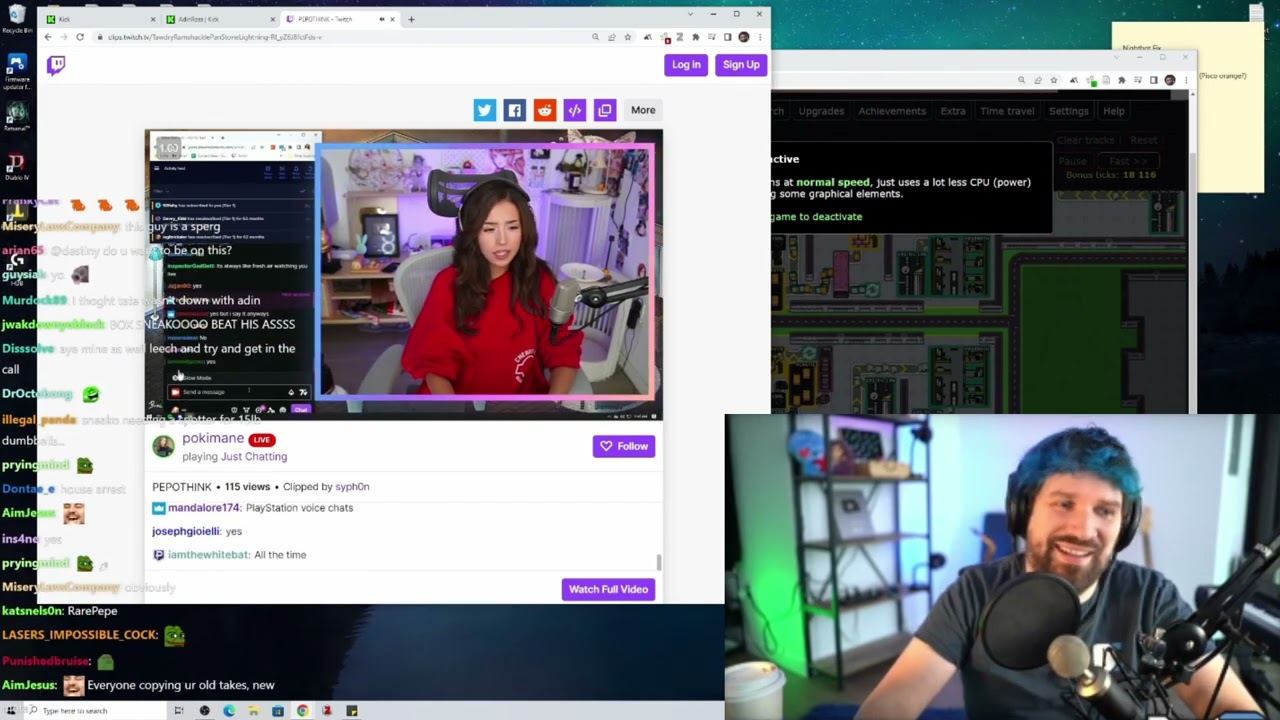This screenshot has height=720, width=1280.
Task: Click username josephgioielli in clip chat
Action: [x=185, y=531]
